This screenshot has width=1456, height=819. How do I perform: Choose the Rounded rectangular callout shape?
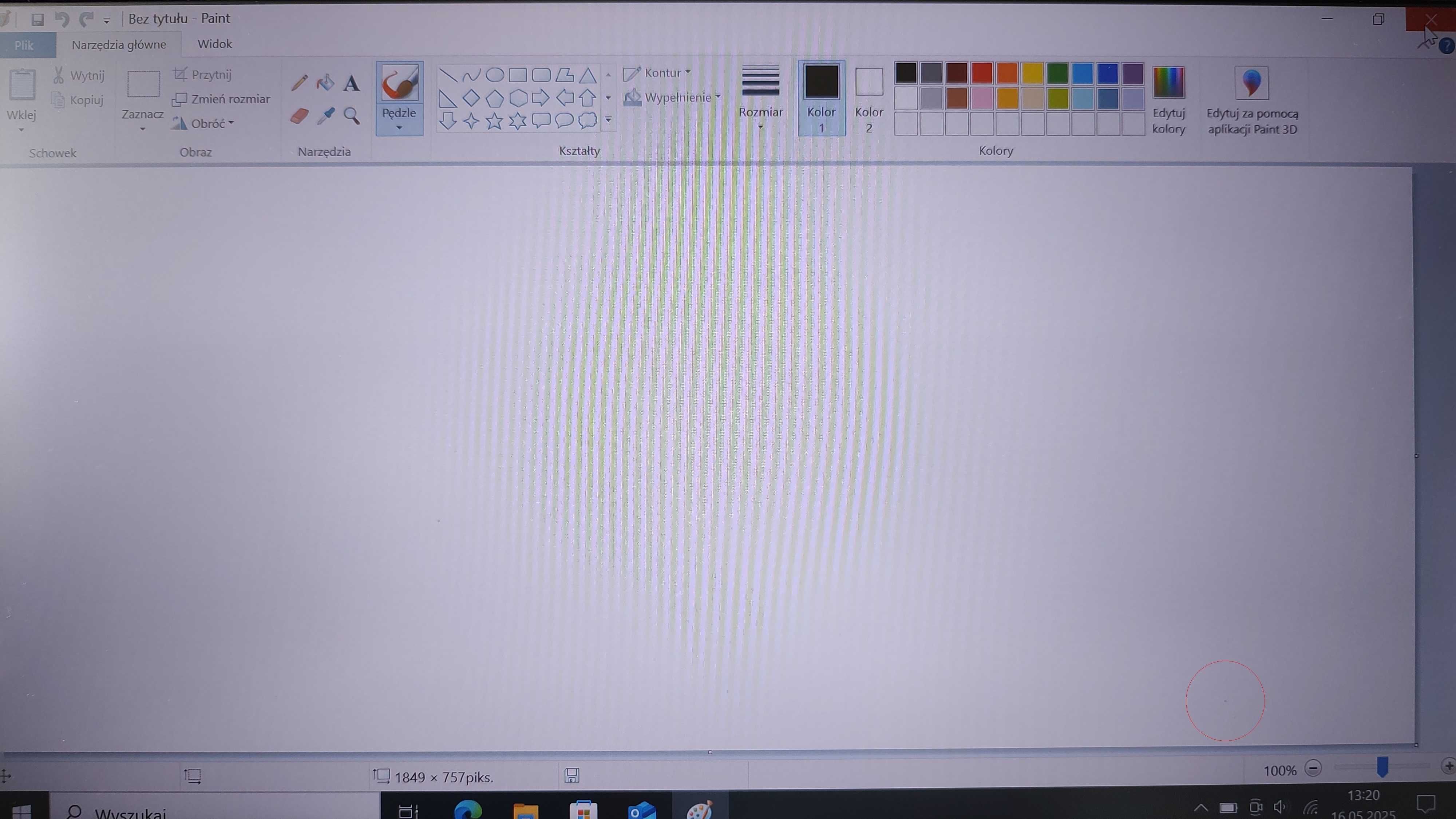[x=541, y=120]
